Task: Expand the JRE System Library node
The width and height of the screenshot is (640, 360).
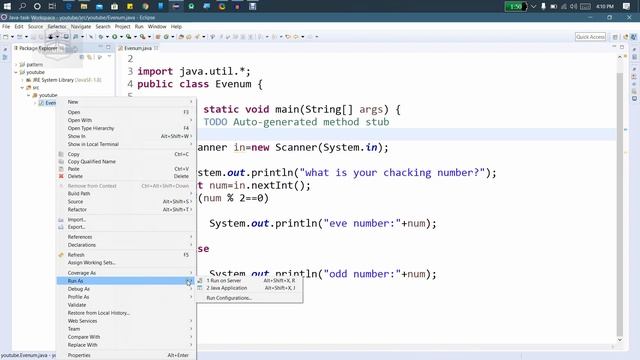Action: [22, 80]
